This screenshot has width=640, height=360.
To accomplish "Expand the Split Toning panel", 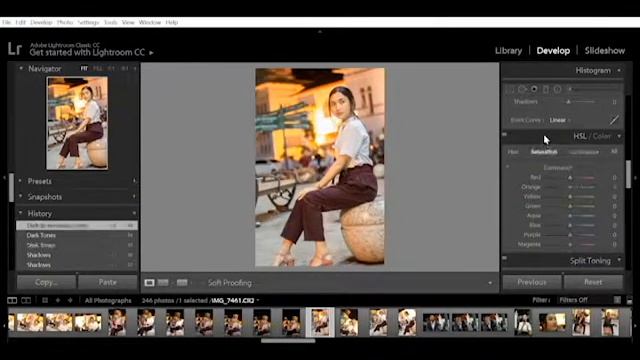I will pyautogui.click(x=619, y=260).
